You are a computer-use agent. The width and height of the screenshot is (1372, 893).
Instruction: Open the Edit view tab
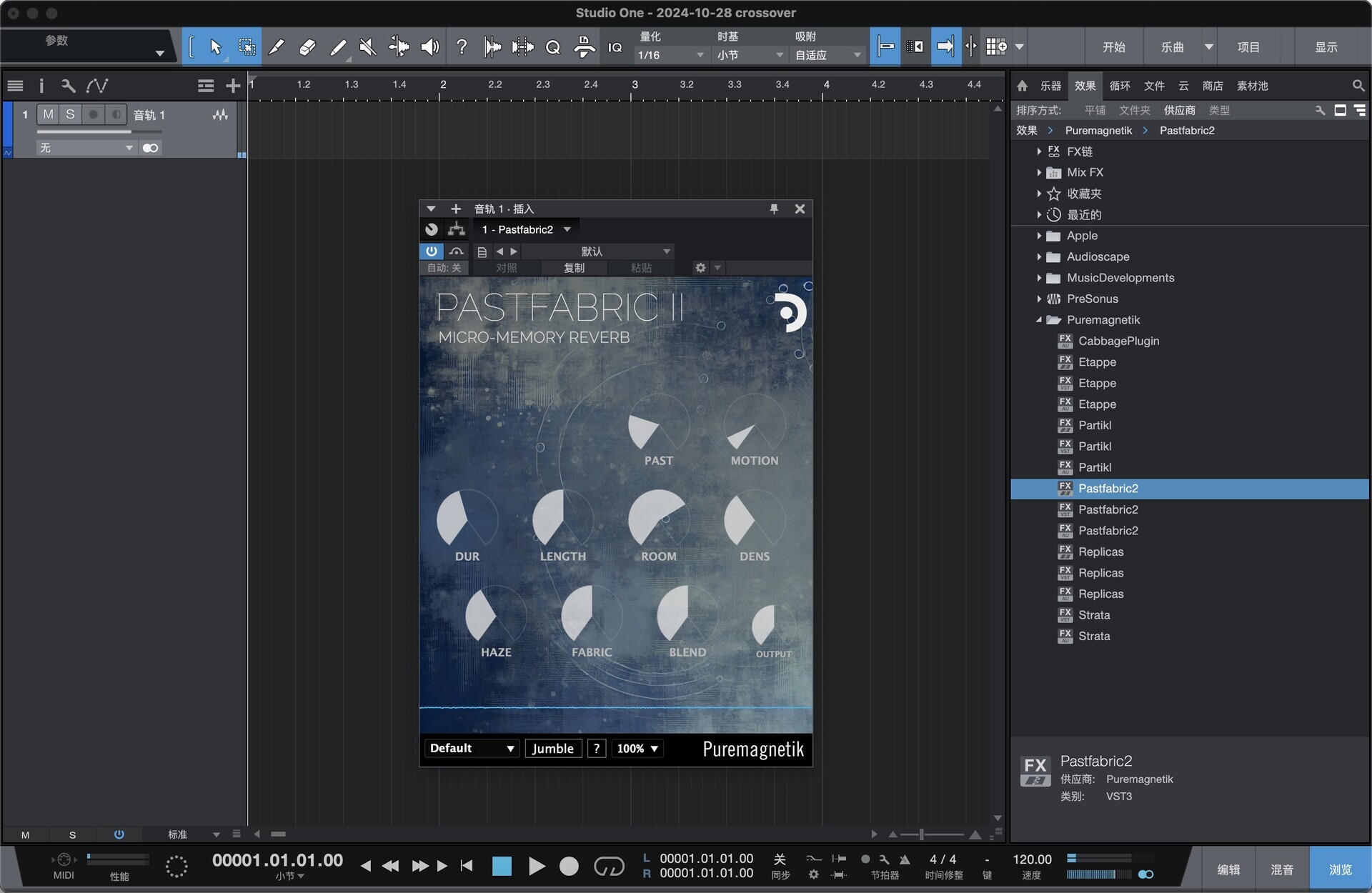pyautogui.click(x=1228, y=869)
